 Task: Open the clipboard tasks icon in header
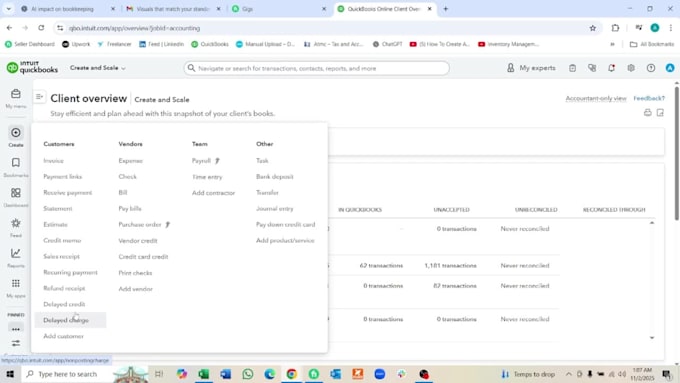(572, 68)
